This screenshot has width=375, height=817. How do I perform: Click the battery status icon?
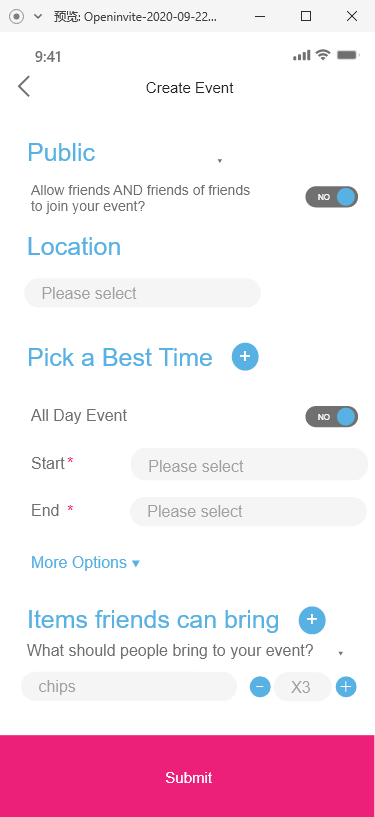click(347, 55)
